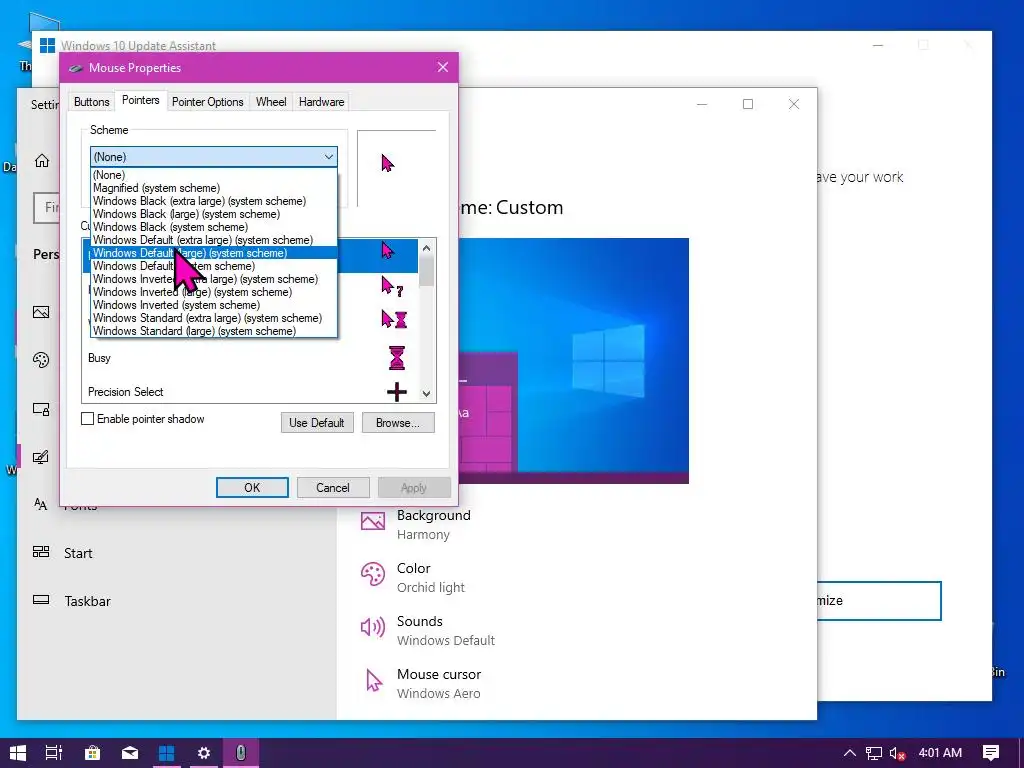Open Fonts icon in Settings sidebar
Image resolution: width=1024 pixels, height=768 pixels.
coord(40,504)
